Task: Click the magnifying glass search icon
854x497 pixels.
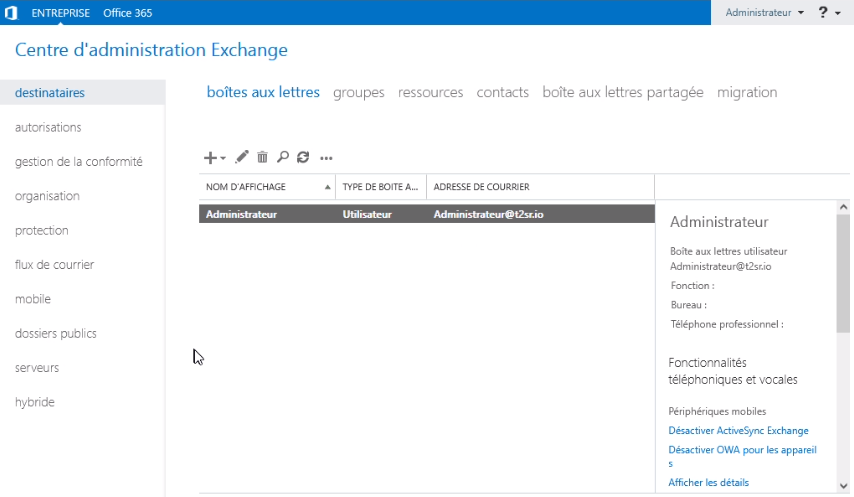Action: [283, 157]
